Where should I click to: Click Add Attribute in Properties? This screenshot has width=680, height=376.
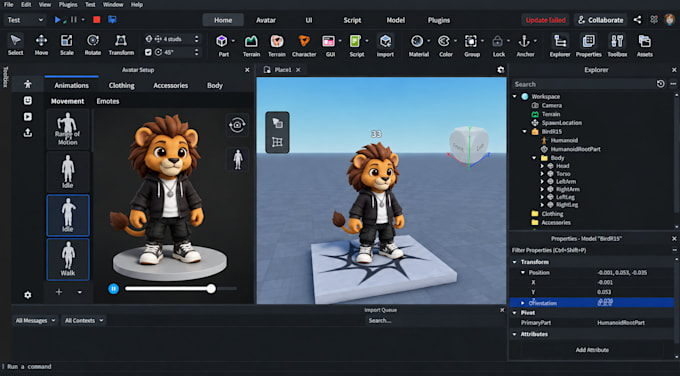(x=592, y=350)
